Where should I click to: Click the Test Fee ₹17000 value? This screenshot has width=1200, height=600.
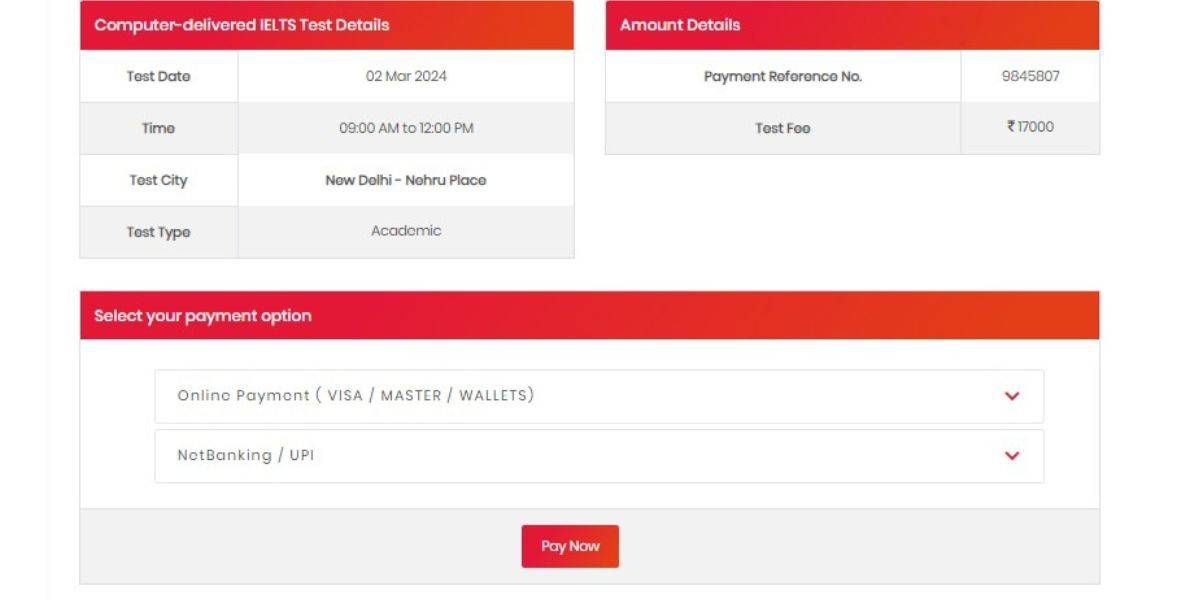coord(1032,127)
